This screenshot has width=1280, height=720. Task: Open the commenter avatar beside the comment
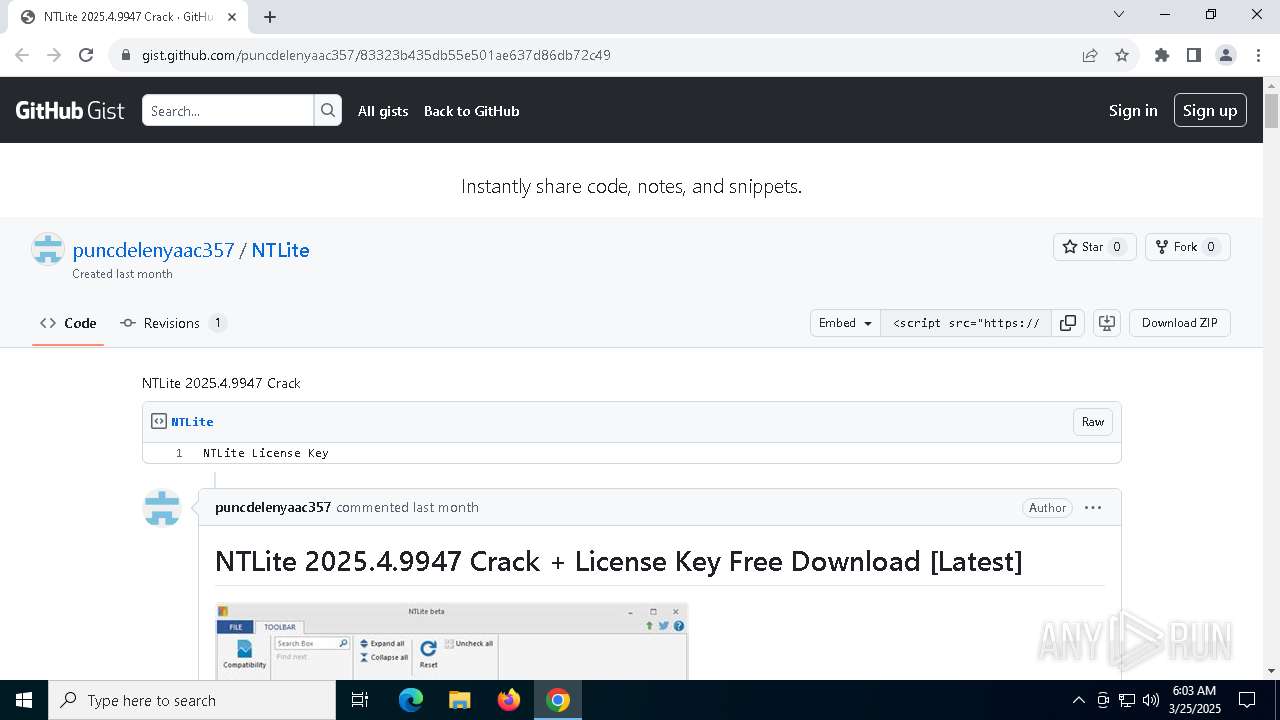pyautogui.click(x=162, y=508)
